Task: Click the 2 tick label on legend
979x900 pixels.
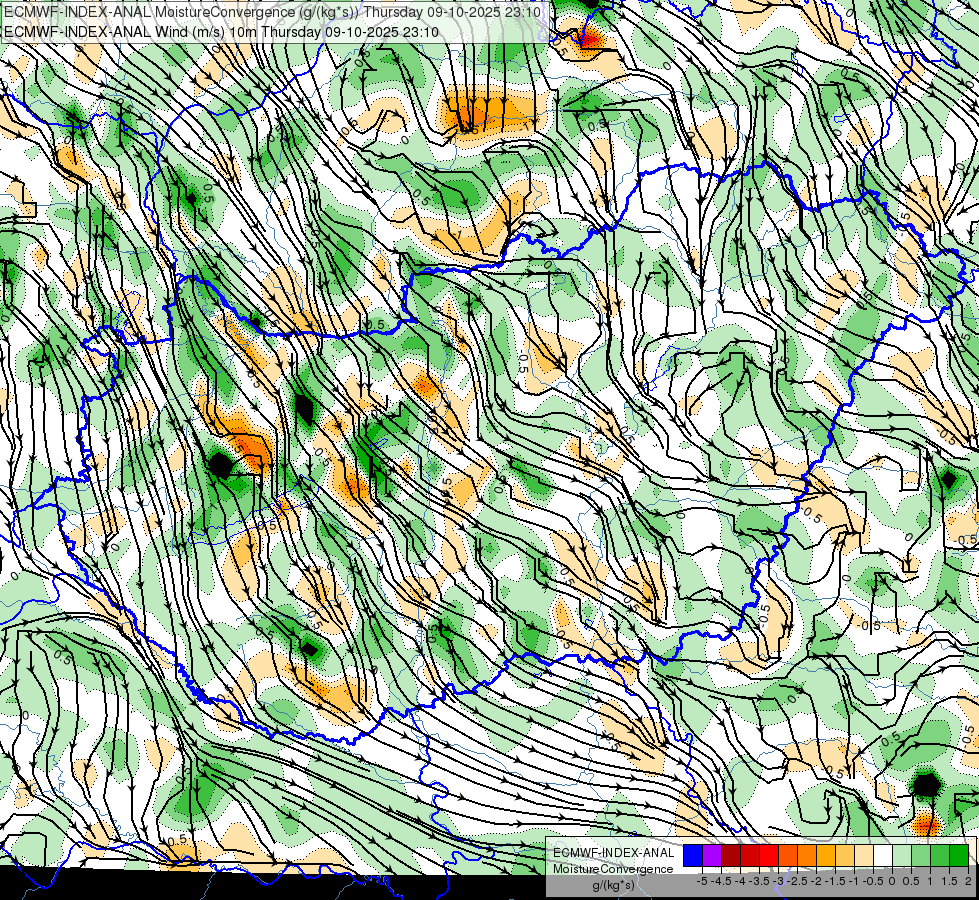Action: coord(968,881)
